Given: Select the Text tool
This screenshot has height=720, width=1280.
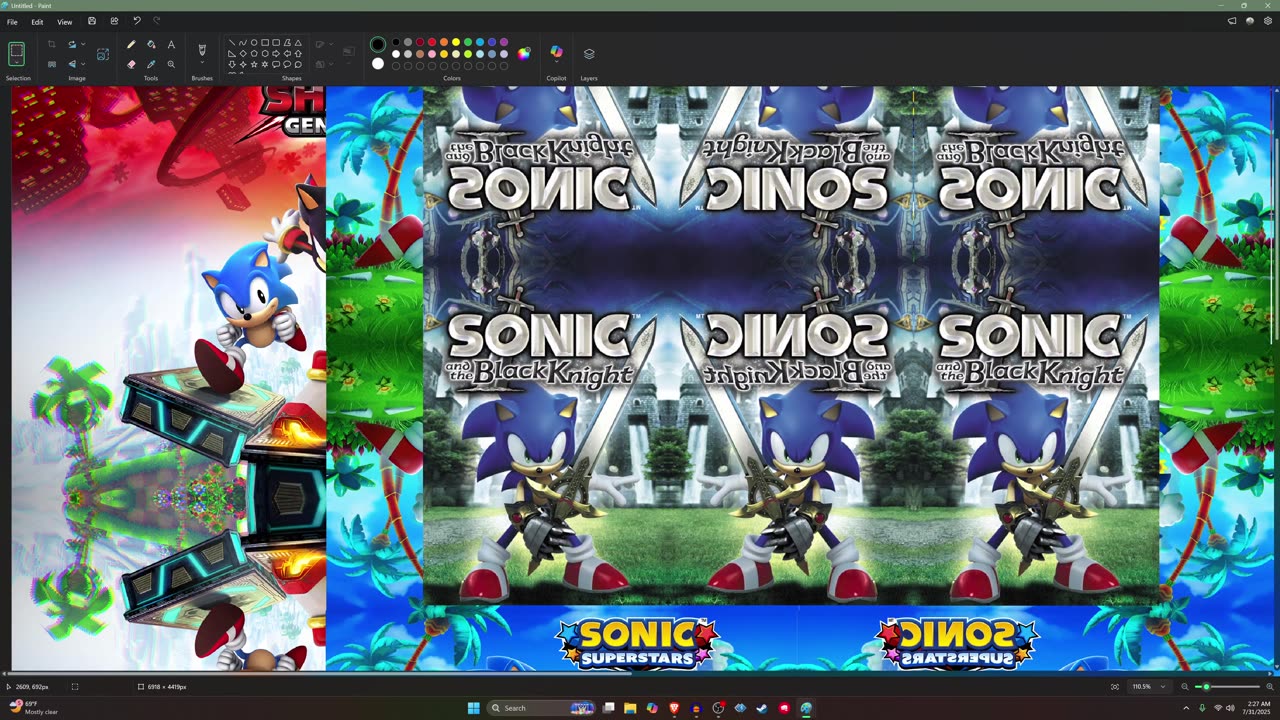Looking at the screenshot, I should click(171, 45).
